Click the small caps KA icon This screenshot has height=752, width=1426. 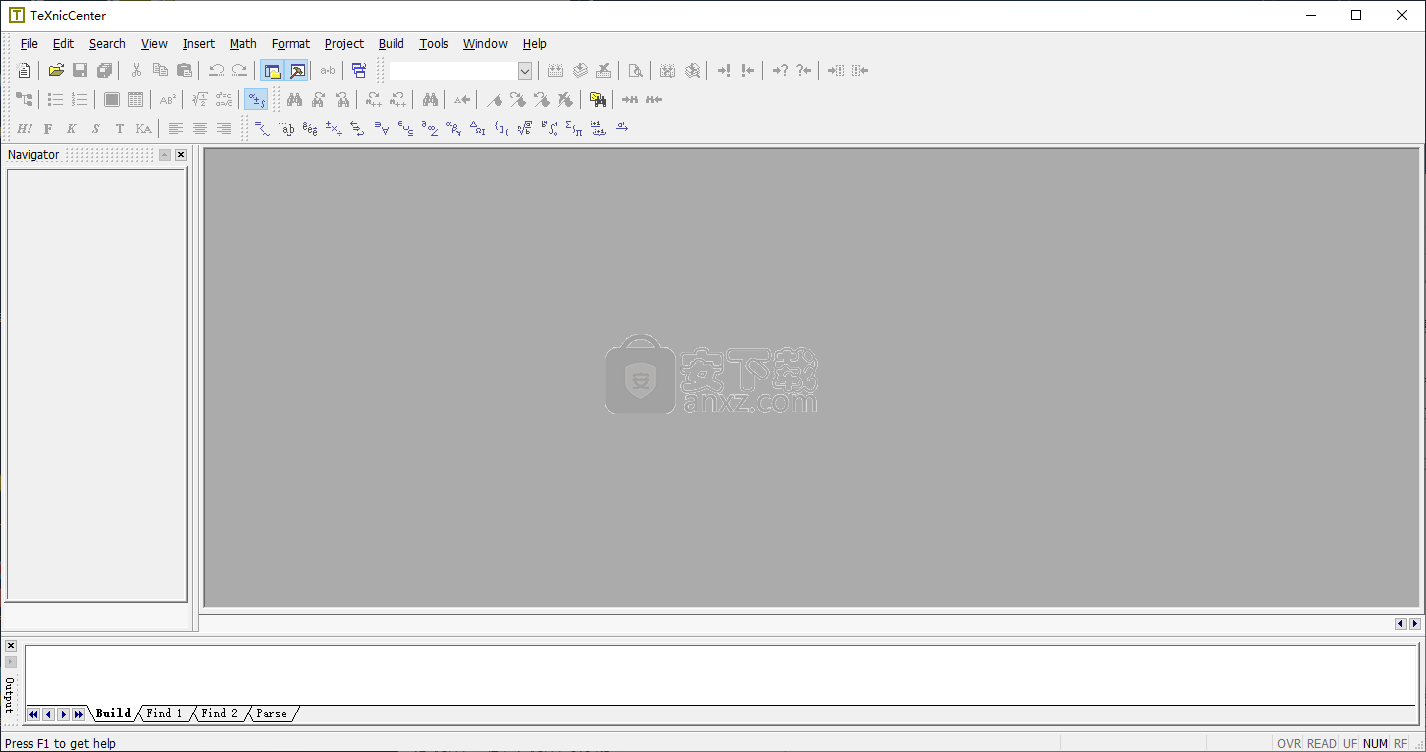coord(144,129)
